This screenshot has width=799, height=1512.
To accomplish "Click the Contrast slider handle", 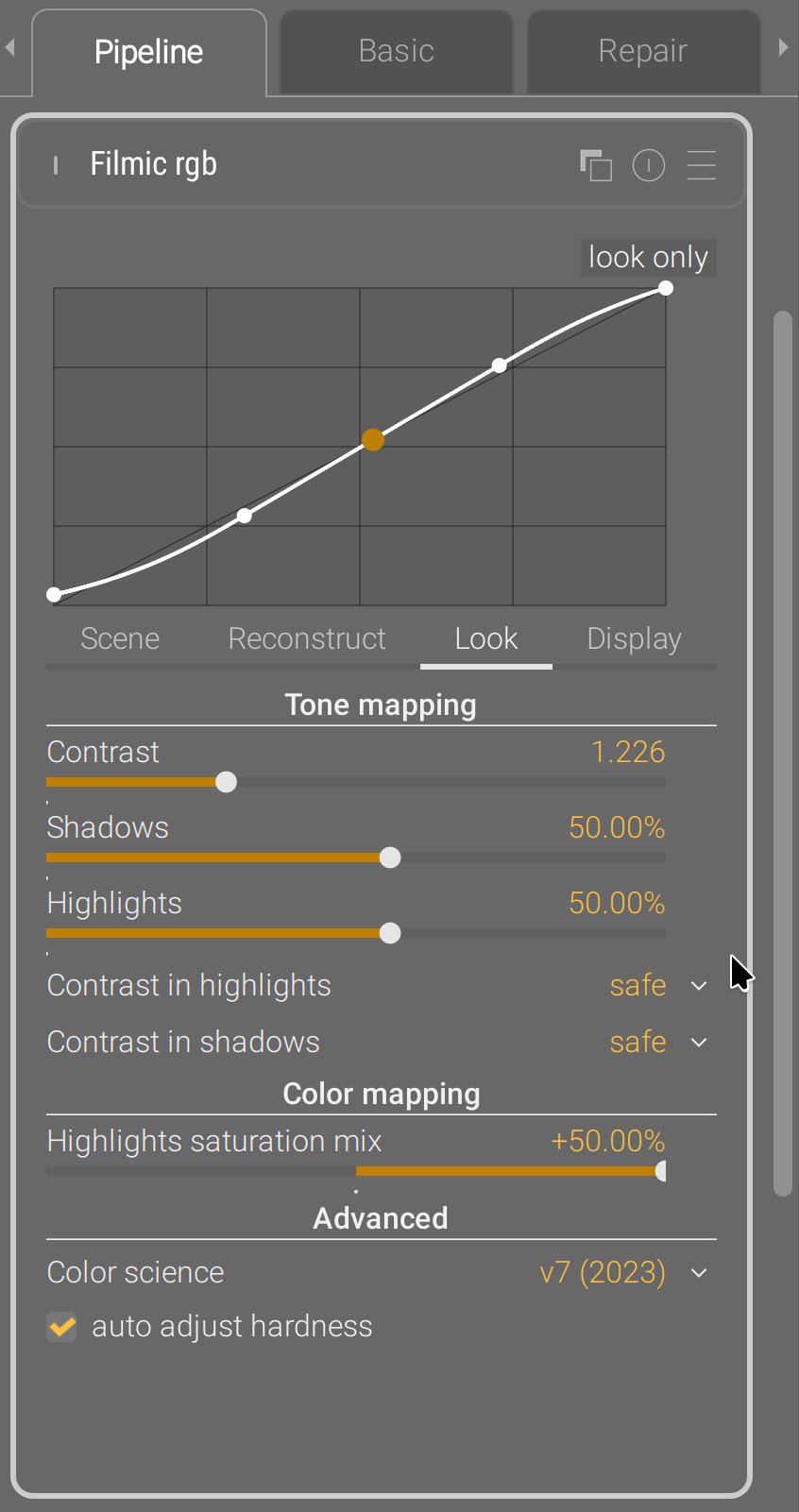I will pos(226,782).
